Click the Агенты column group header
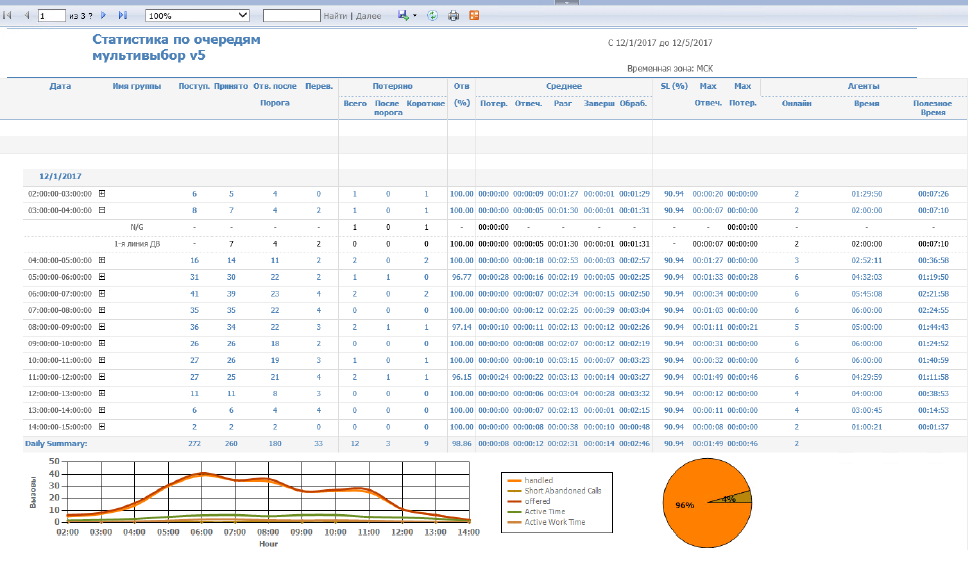Viewport: 968px width, 572px height. (x=863, y=86)
